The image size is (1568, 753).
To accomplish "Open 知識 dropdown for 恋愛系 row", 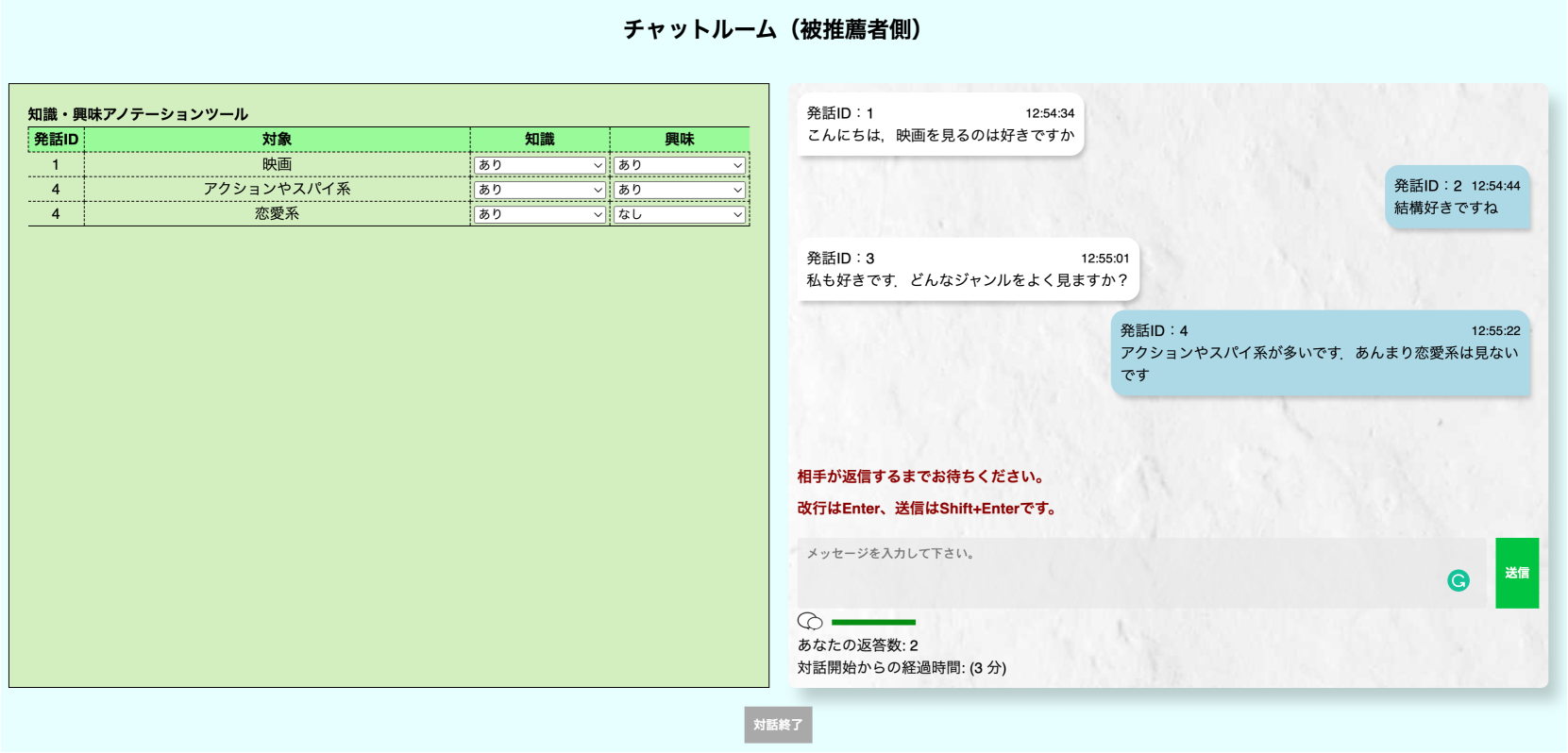I will [x=539, y=214].
